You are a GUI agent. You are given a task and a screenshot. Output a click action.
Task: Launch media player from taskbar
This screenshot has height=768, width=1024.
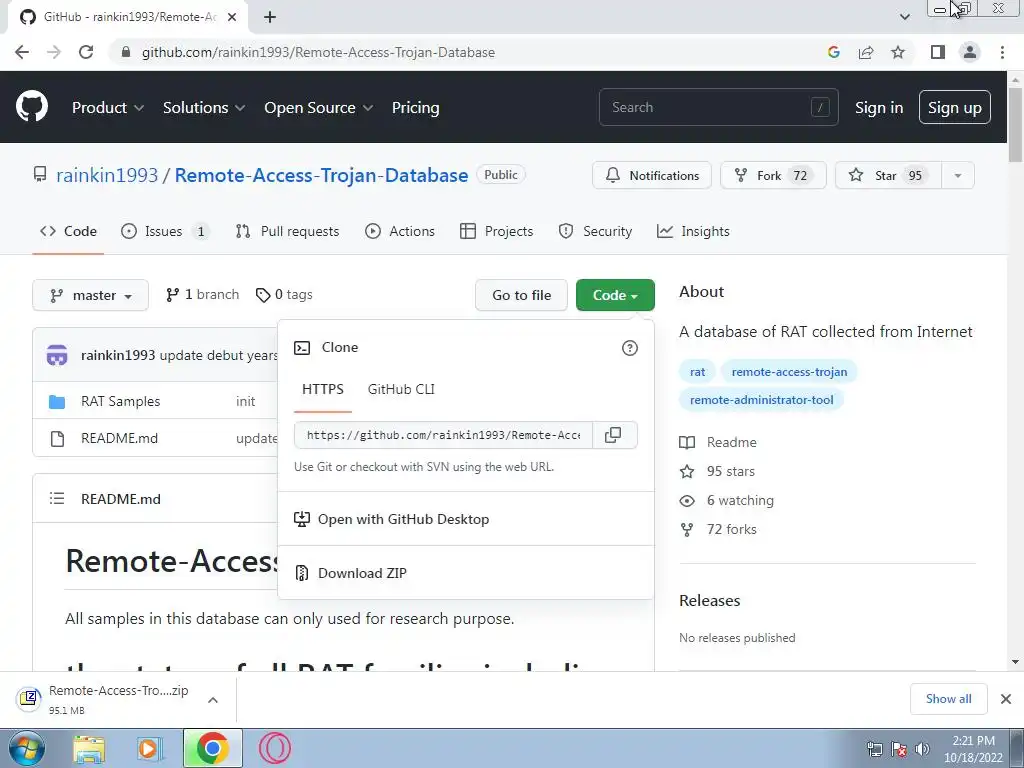[x=150, y=748]
